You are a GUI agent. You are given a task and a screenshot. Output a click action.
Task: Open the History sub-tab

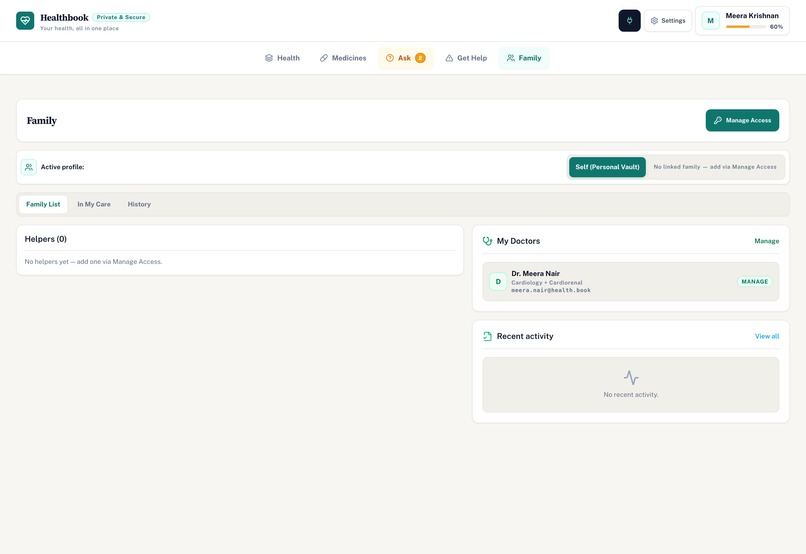139,204
